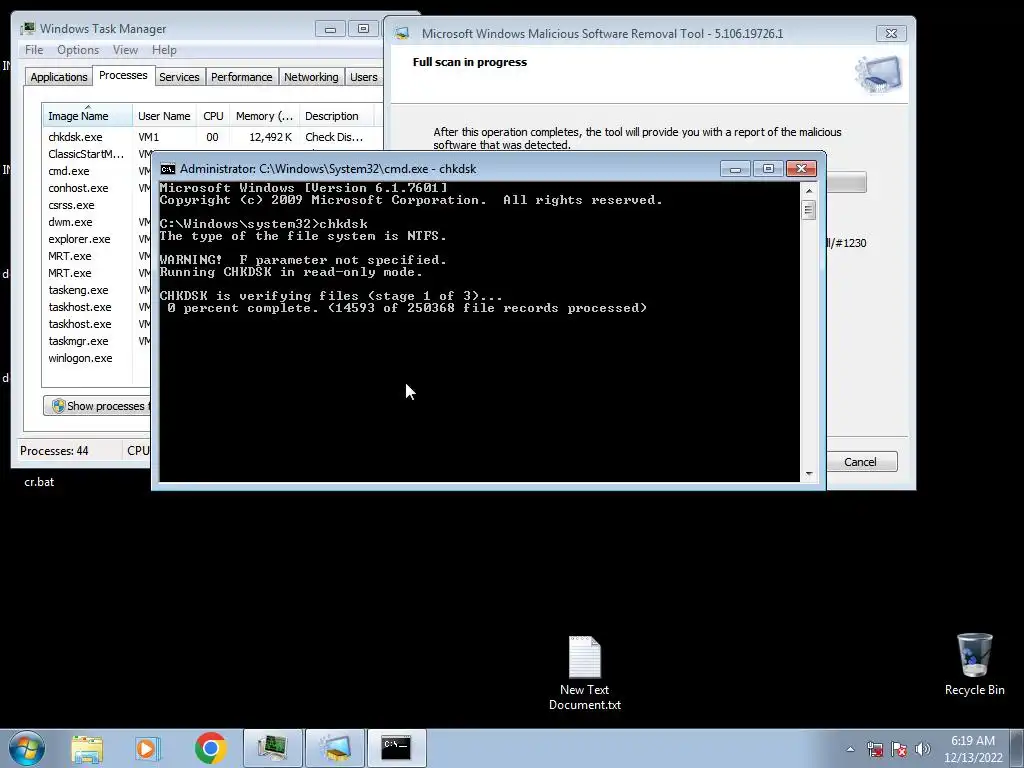Click the Show Desktop strip at taskbar end

(x=1017, y=748)
